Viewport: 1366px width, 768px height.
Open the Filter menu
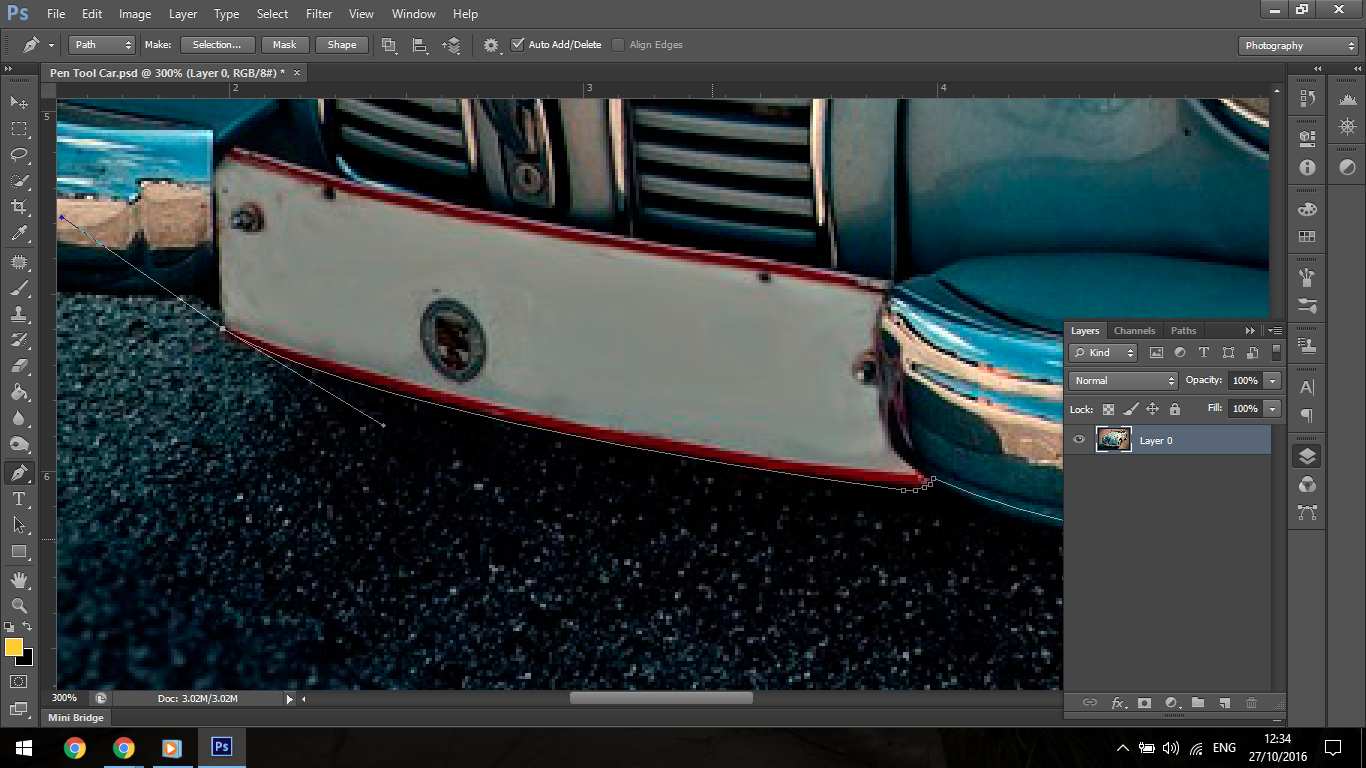tap(319, 14)
